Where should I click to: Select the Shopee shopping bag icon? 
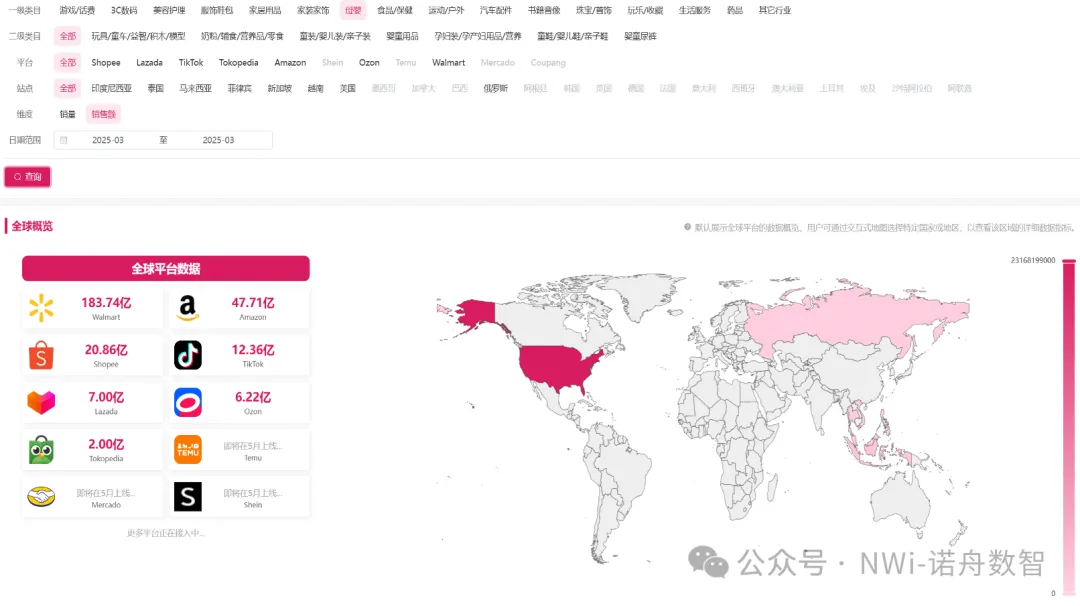pyautogui.click(x=41, y=355)
